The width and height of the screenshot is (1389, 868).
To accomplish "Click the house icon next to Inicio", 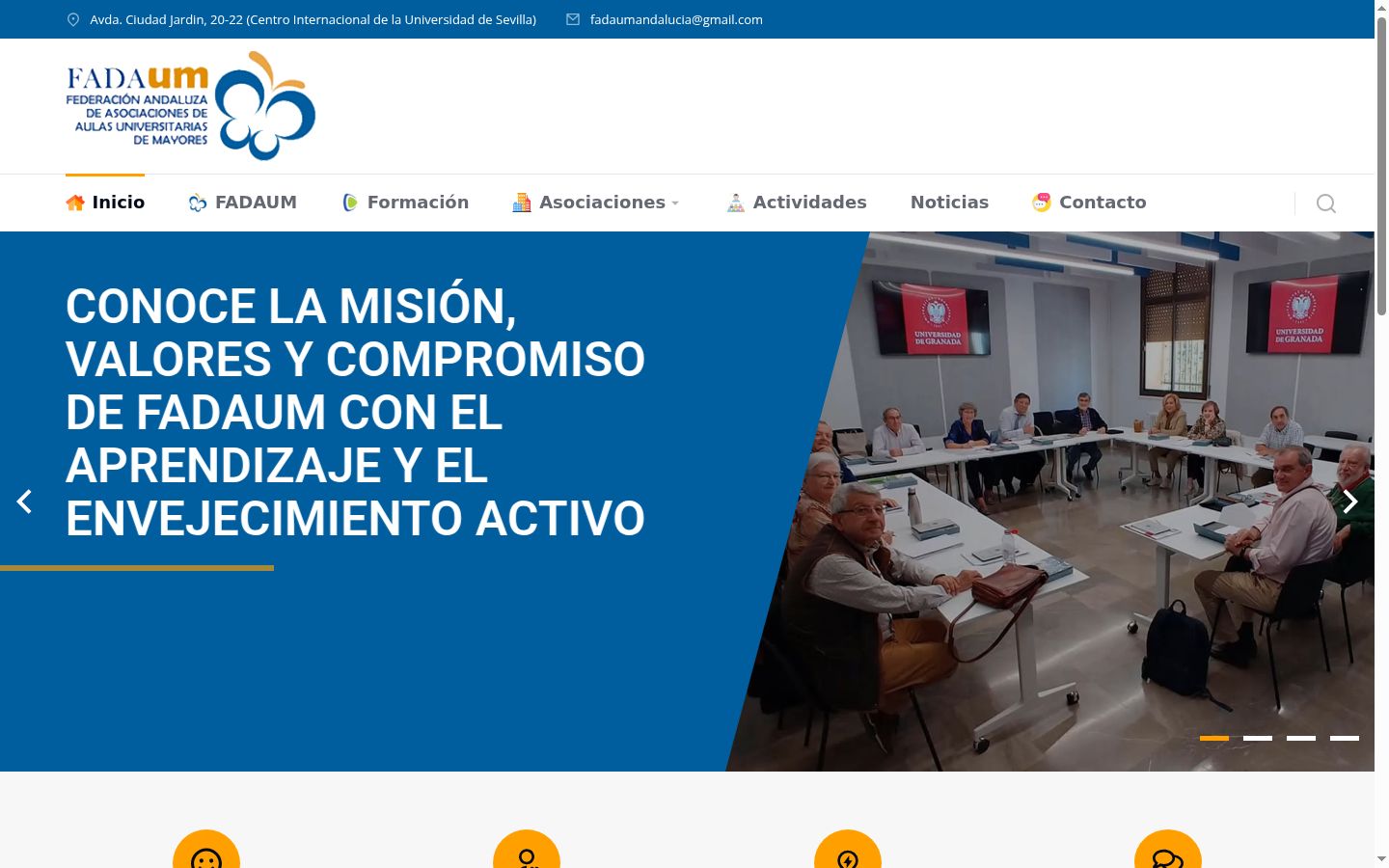I will point(75,203).
